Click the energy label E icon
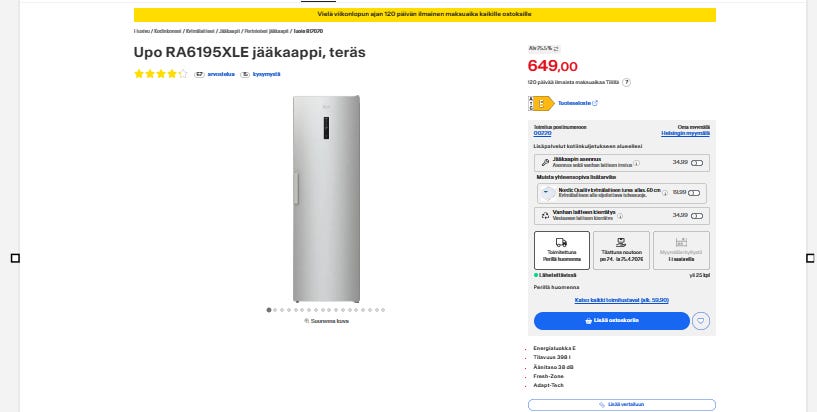This screenshot has height=412, width=817. coord(540,102)
